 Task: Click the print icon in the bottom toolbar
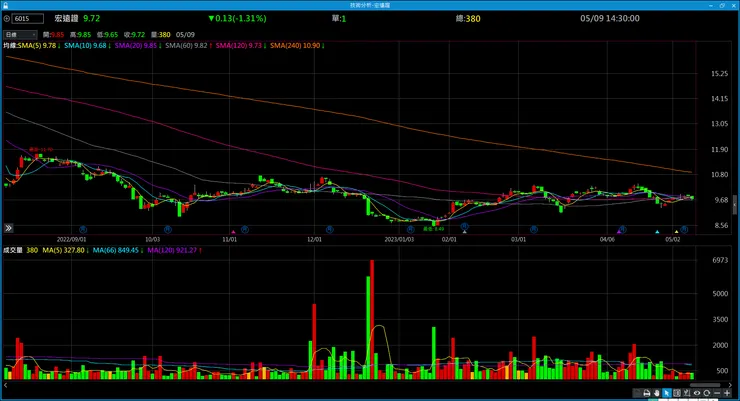[x=647, y=393]
